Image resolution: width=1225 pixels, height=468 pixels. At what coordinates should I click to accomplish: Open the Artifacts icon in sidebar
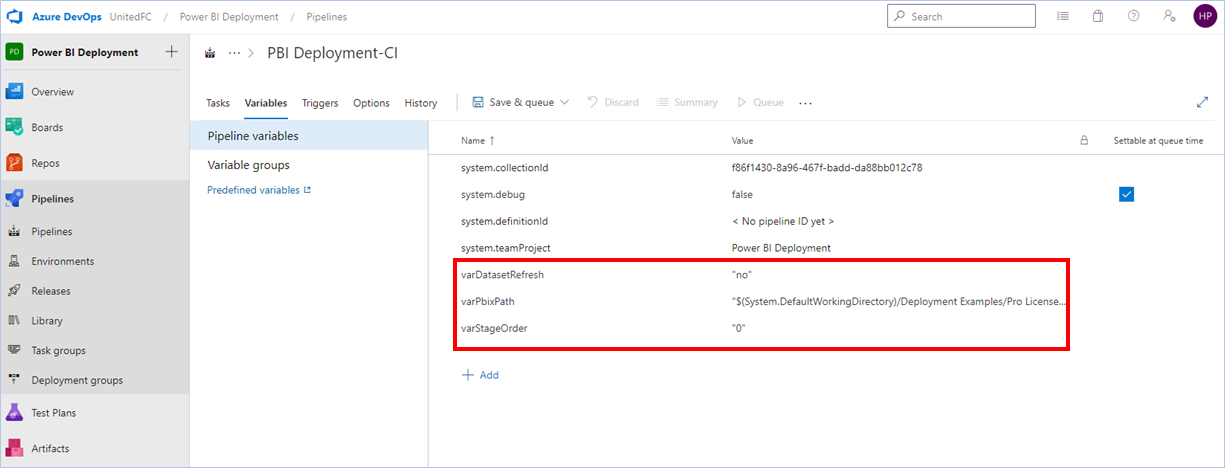pos(14,448)
